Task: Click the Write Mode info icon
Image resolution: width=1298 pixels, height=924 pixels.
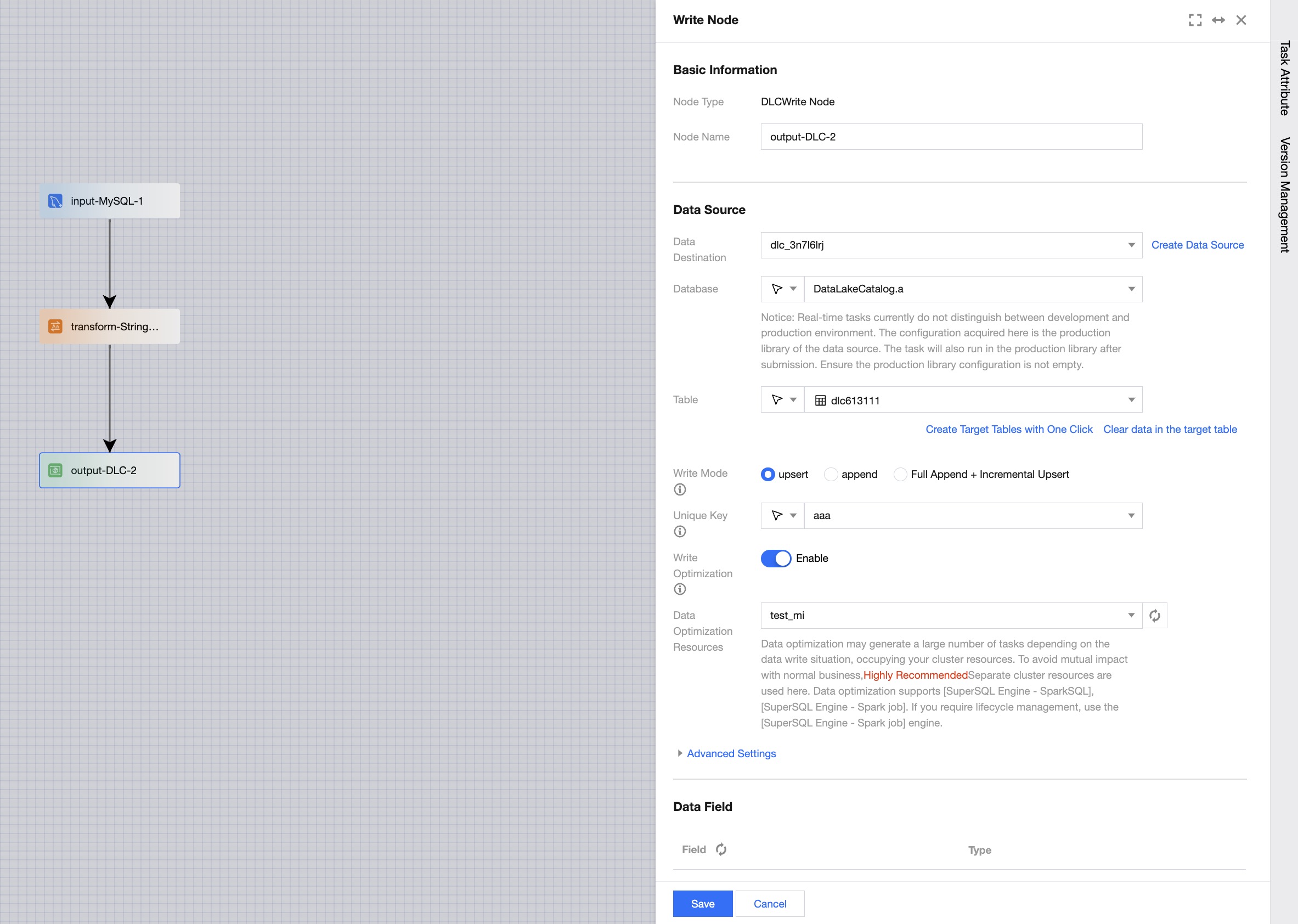Action: pos(680,489)
